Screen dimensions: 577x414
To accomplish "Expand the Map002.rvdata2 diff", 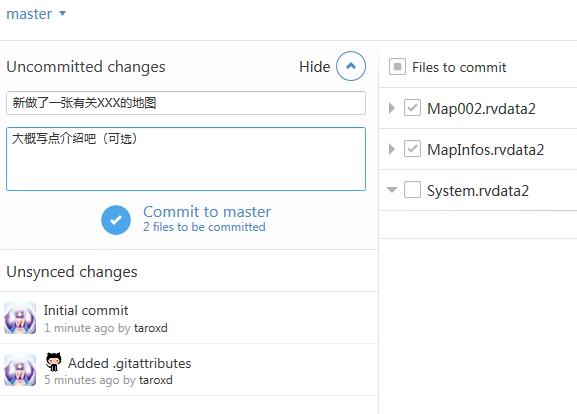I will tap(392, 108).
